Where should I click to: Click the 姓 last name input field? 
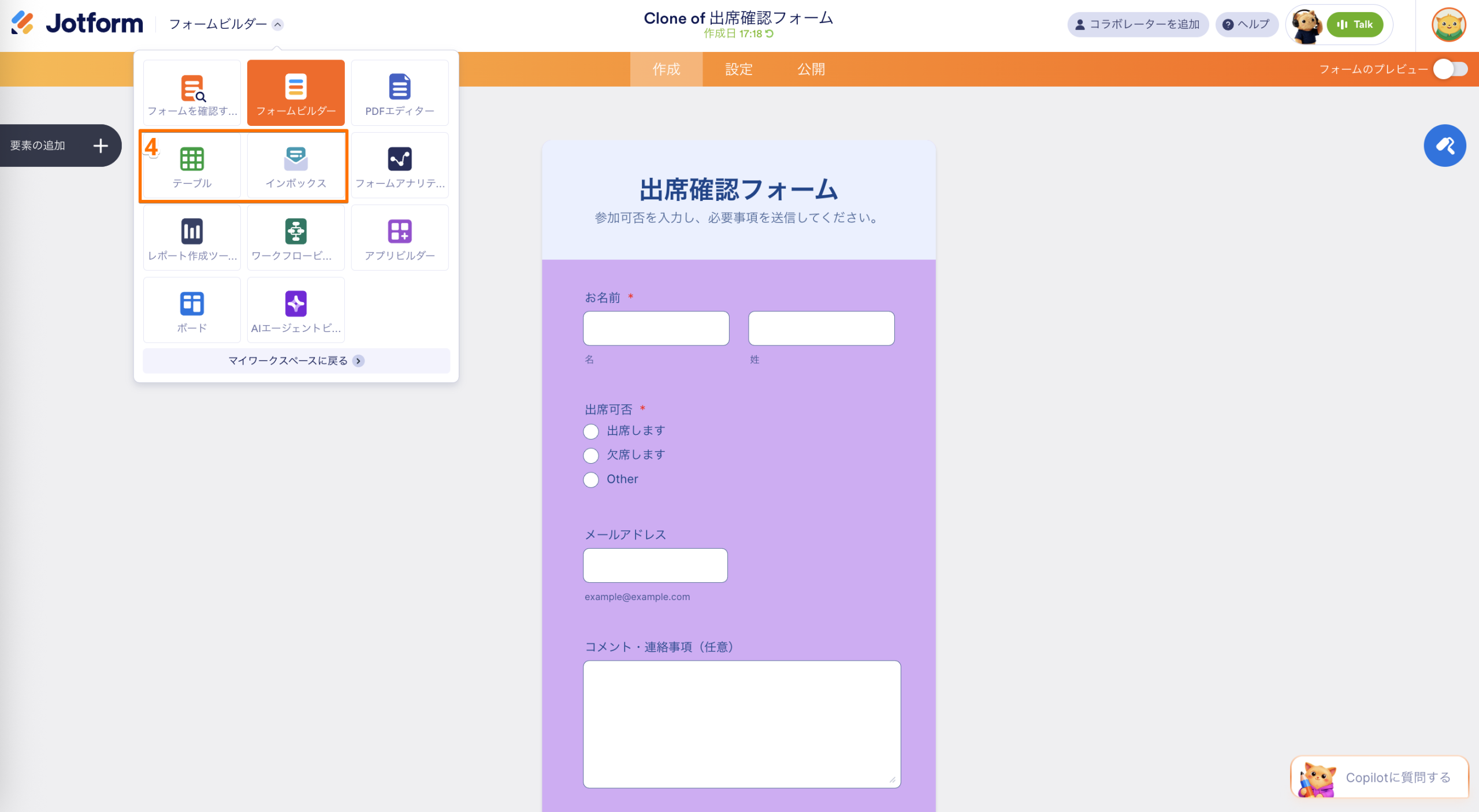tap(821, 329)
